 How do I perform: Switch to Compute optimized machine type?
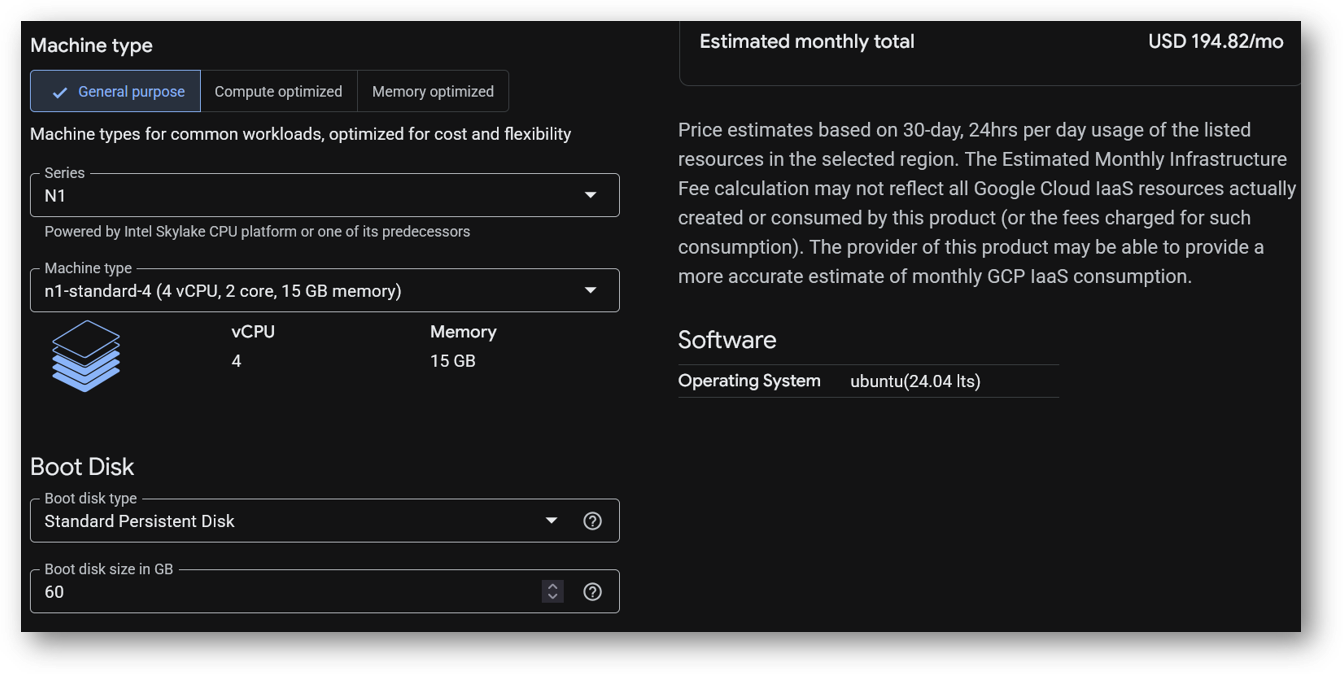click(278, 91)
